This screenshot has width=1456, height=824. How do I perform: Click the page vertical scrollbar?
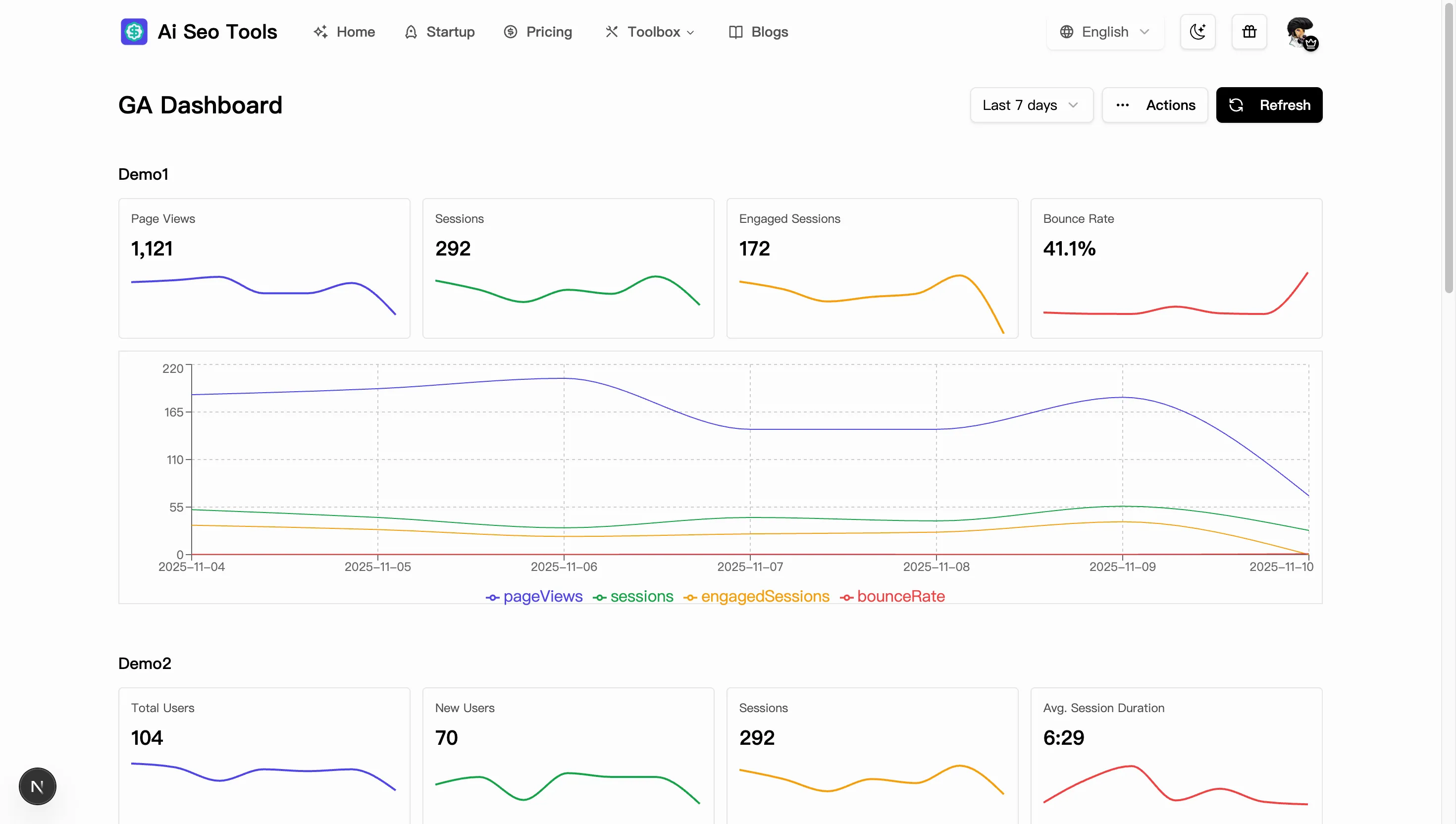pos(1449,147)
